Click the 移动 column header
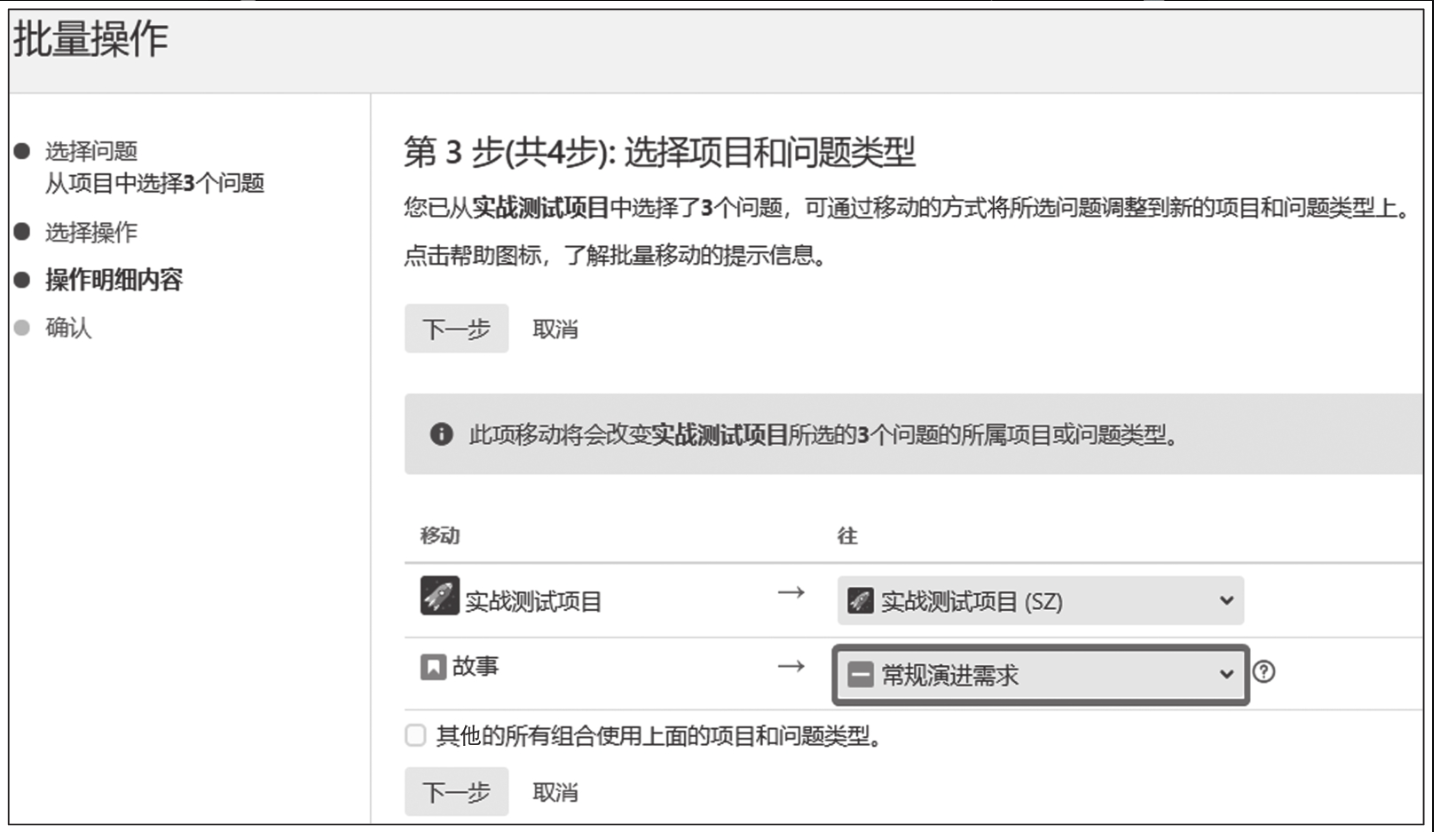 (440, 536)
